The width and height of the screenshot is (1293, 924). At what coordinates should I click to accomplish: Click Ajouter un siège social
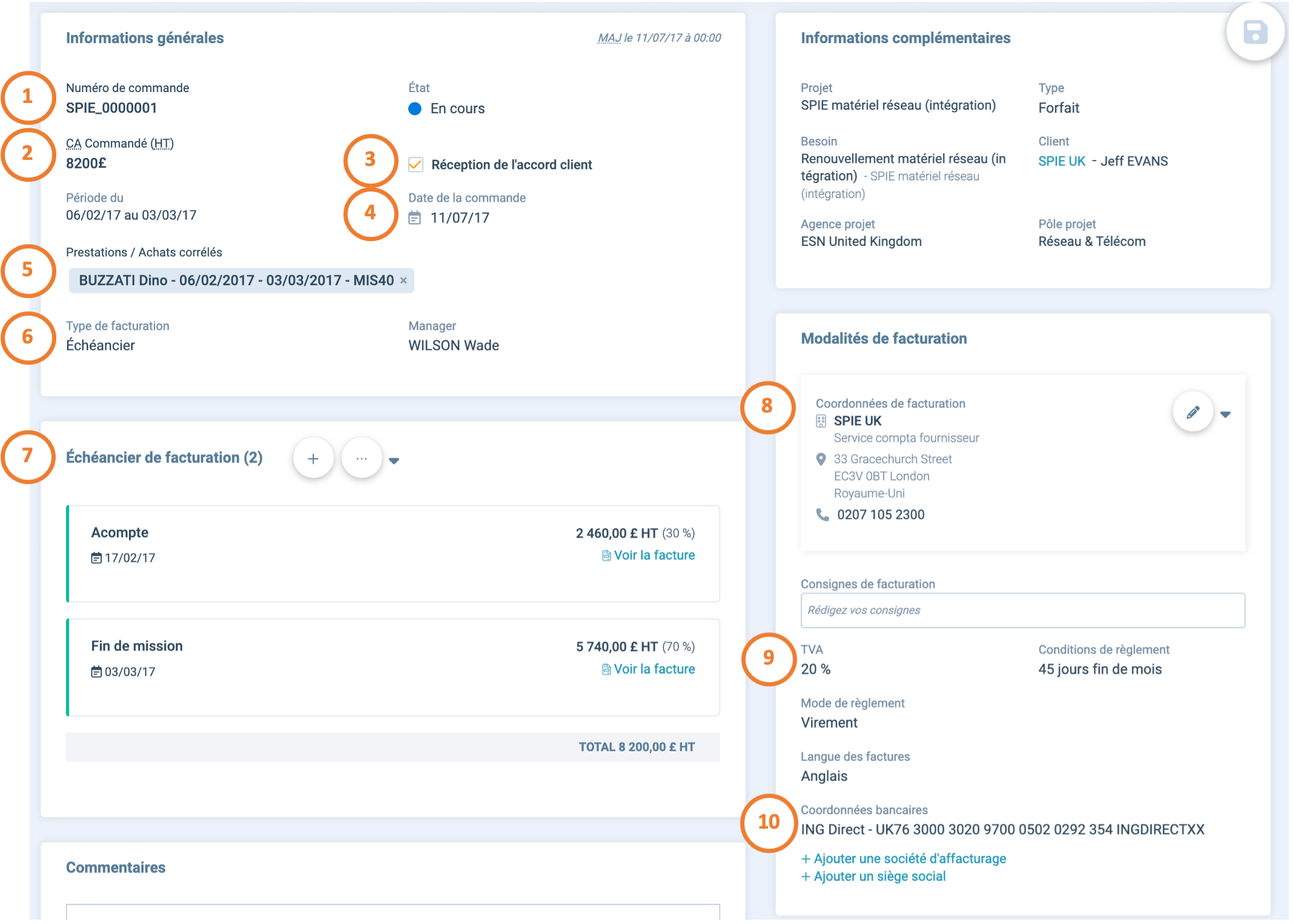click(x=873, y=876)
